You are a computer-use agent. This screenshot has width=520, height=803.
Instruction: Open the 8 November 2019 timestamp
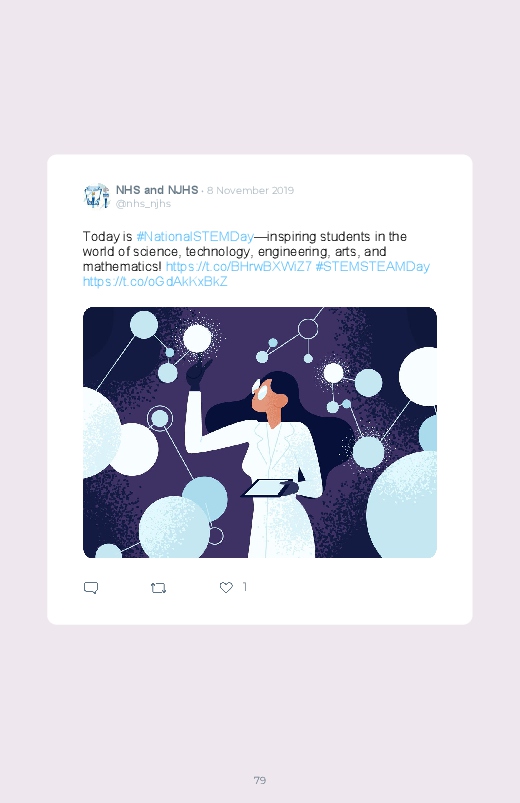[x=251, y=191]
